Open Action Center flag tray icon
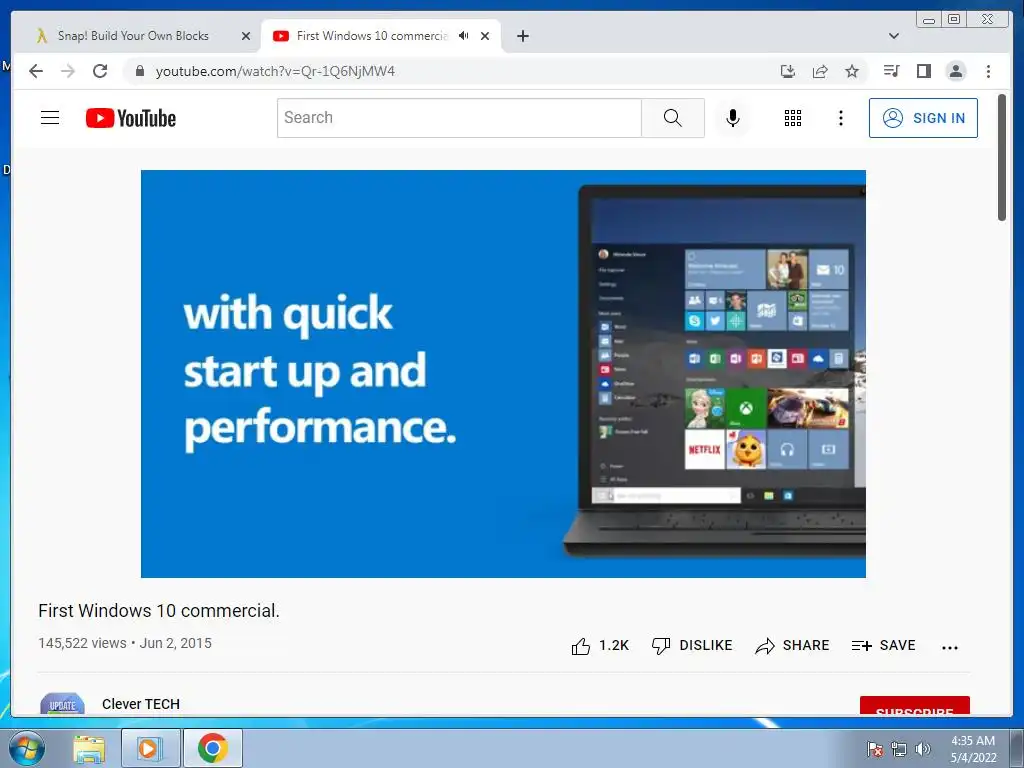This screenshot has height=768, width=1024. click(874, 749)
